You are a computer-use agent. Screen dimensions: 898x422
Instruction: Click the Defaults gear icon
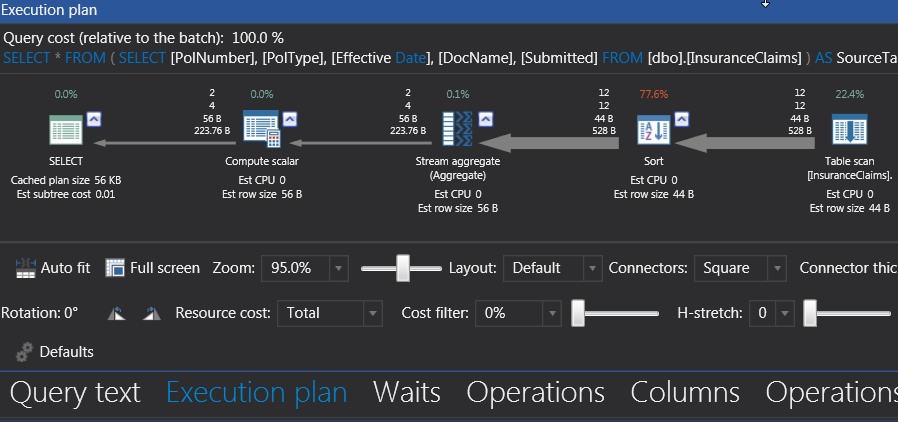coord(24,352)
